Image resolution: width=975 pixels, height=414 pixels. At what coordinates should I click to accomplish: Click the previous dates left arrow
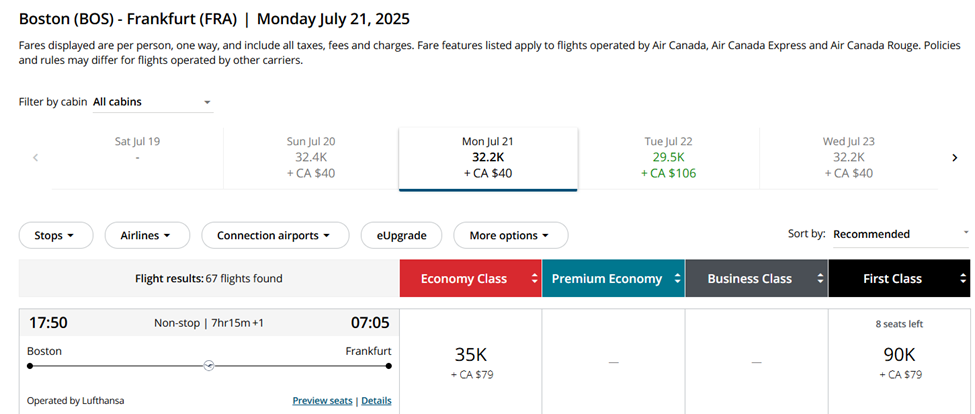point(36,157)
